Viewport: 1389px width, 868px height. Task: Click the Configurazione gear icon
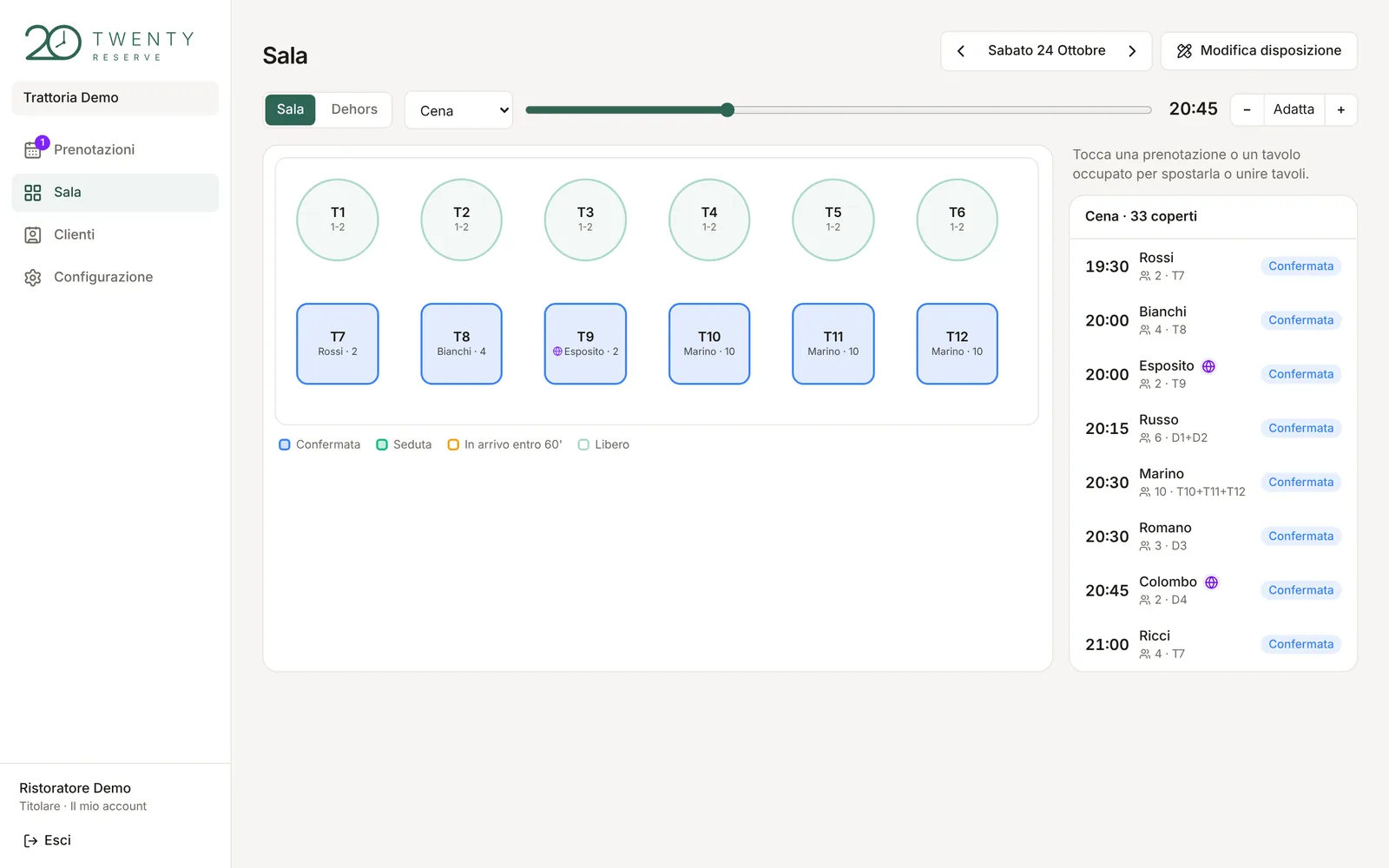point(33,278)
